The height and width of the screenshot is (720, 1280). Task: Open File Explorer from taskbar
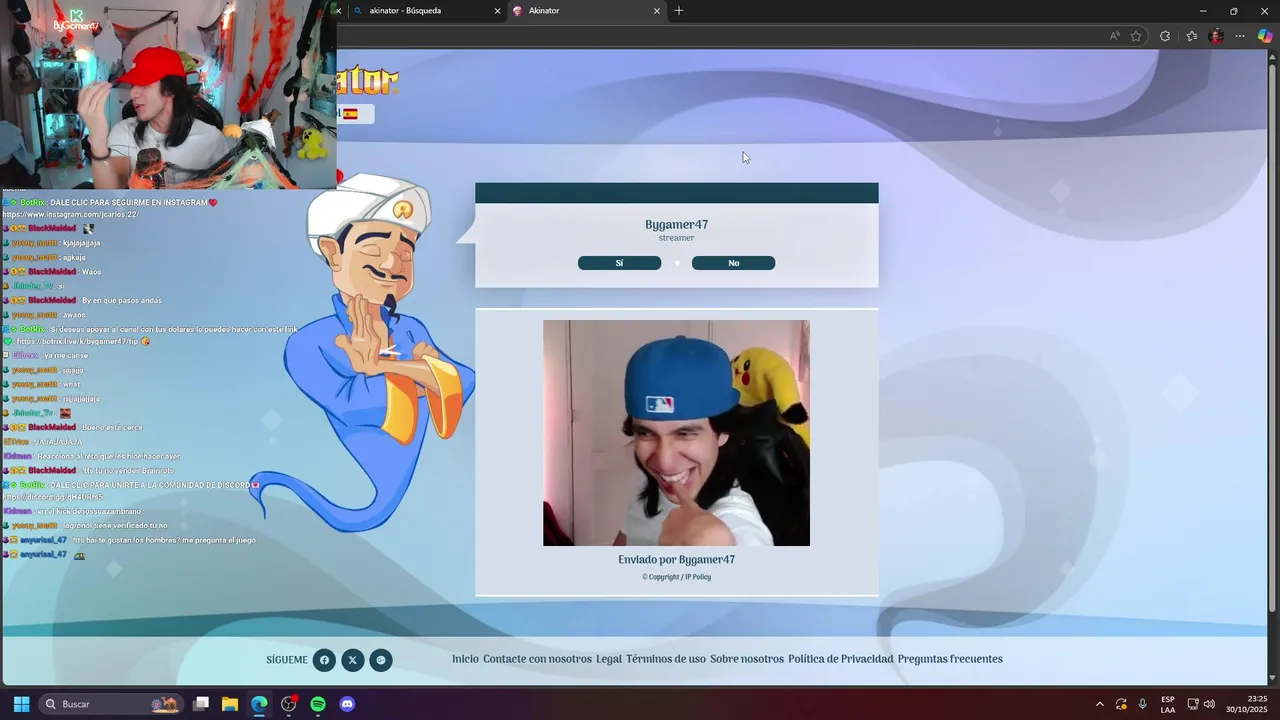point(230,704)
